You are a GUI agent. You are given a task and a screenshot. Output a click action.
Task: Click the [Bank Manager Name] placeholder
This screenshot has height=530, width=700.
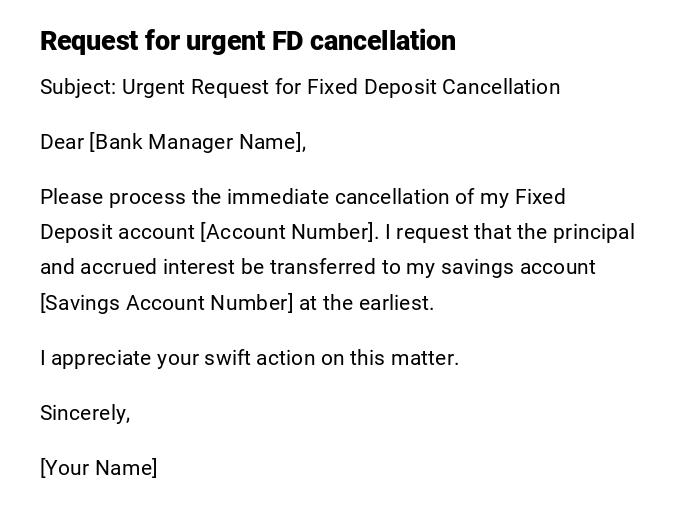click(x=196, y=142)
